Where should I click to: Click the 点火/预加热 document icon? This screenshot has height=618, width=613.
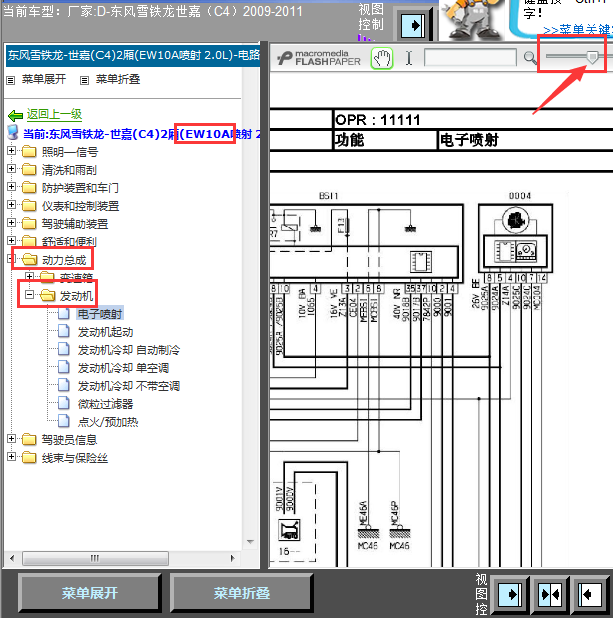[x=63, y=421]
